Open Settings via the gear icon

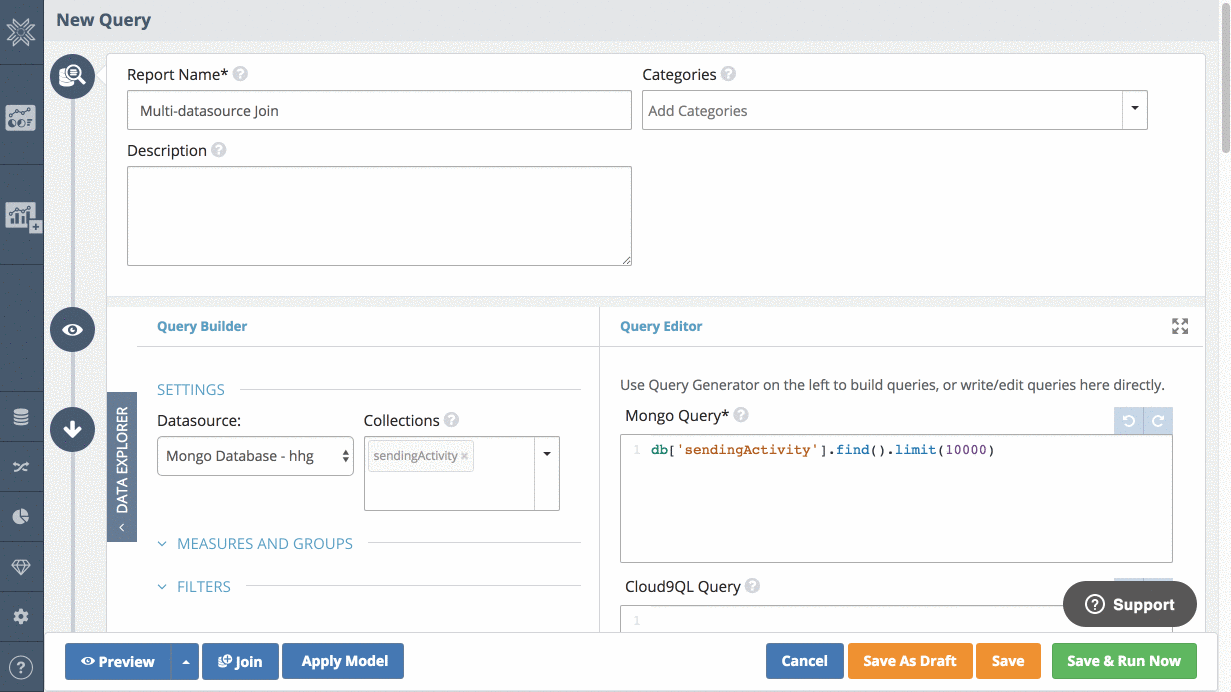[x=21, y=616]
